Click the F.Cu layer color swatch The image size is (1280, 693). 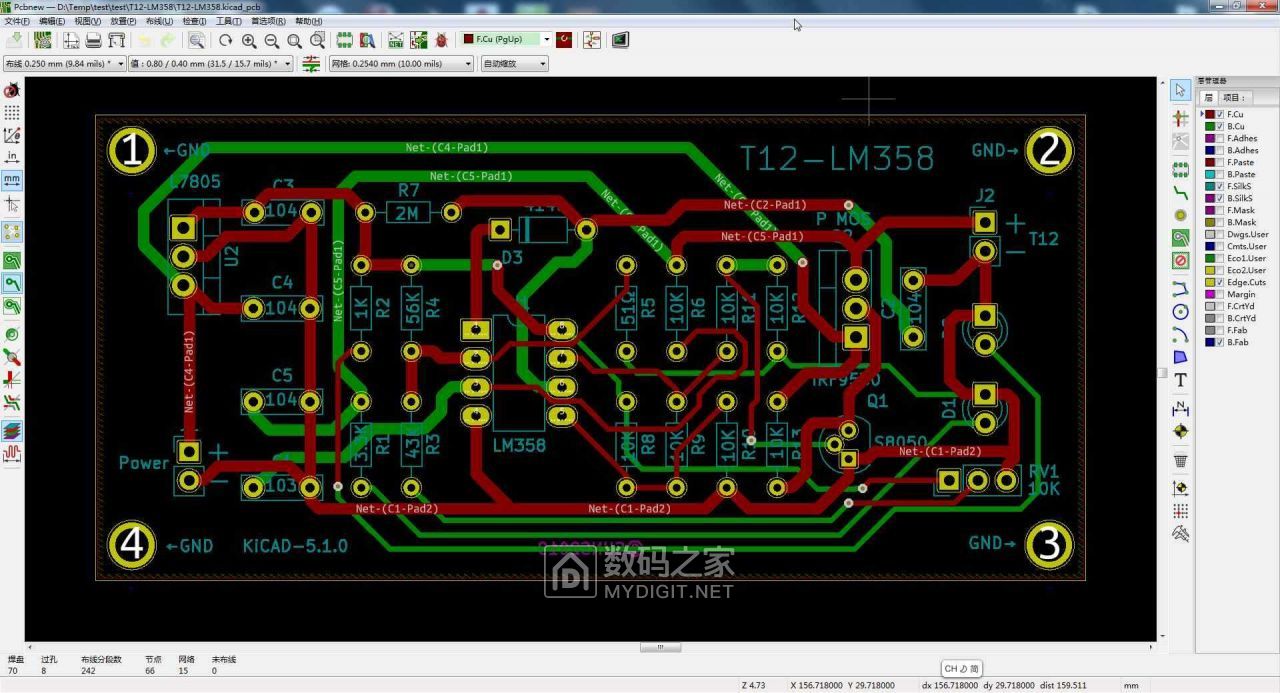click(x=1209, y=115)
